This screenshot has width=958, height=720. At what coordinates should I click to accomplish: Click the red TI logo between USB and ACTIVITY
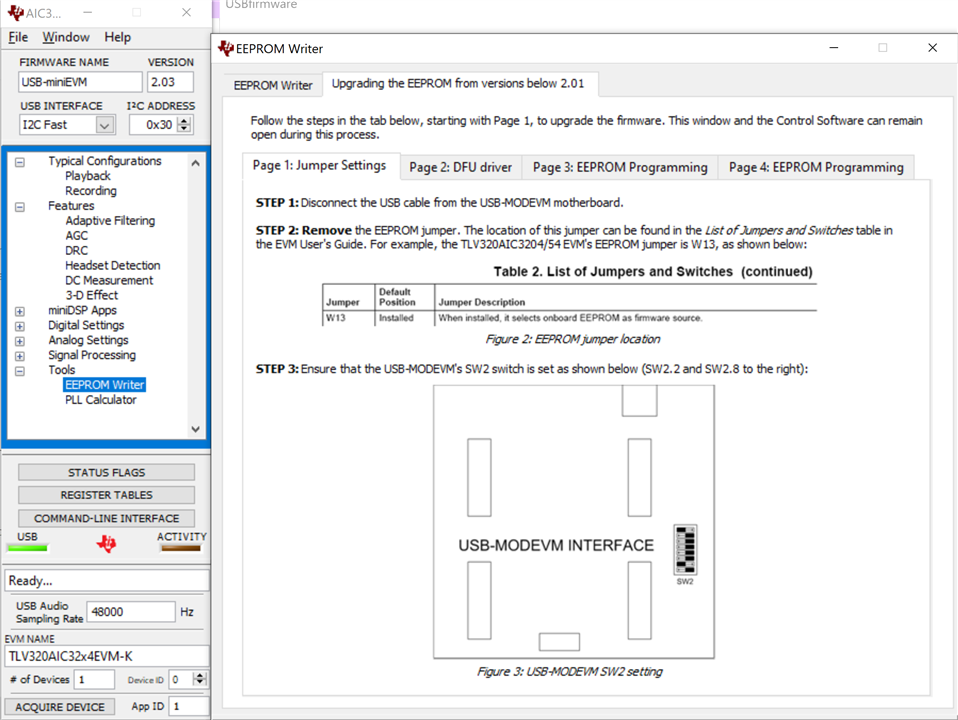click(106, 543)
